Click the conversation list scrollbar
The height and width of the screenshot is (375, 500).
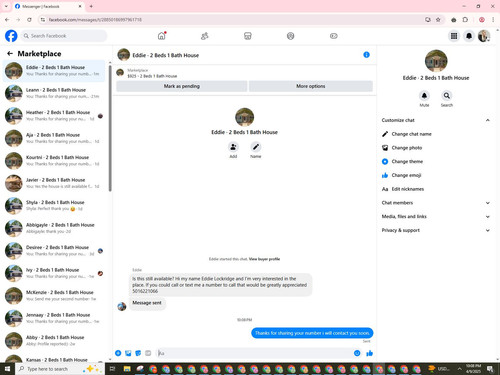[110, 128]
